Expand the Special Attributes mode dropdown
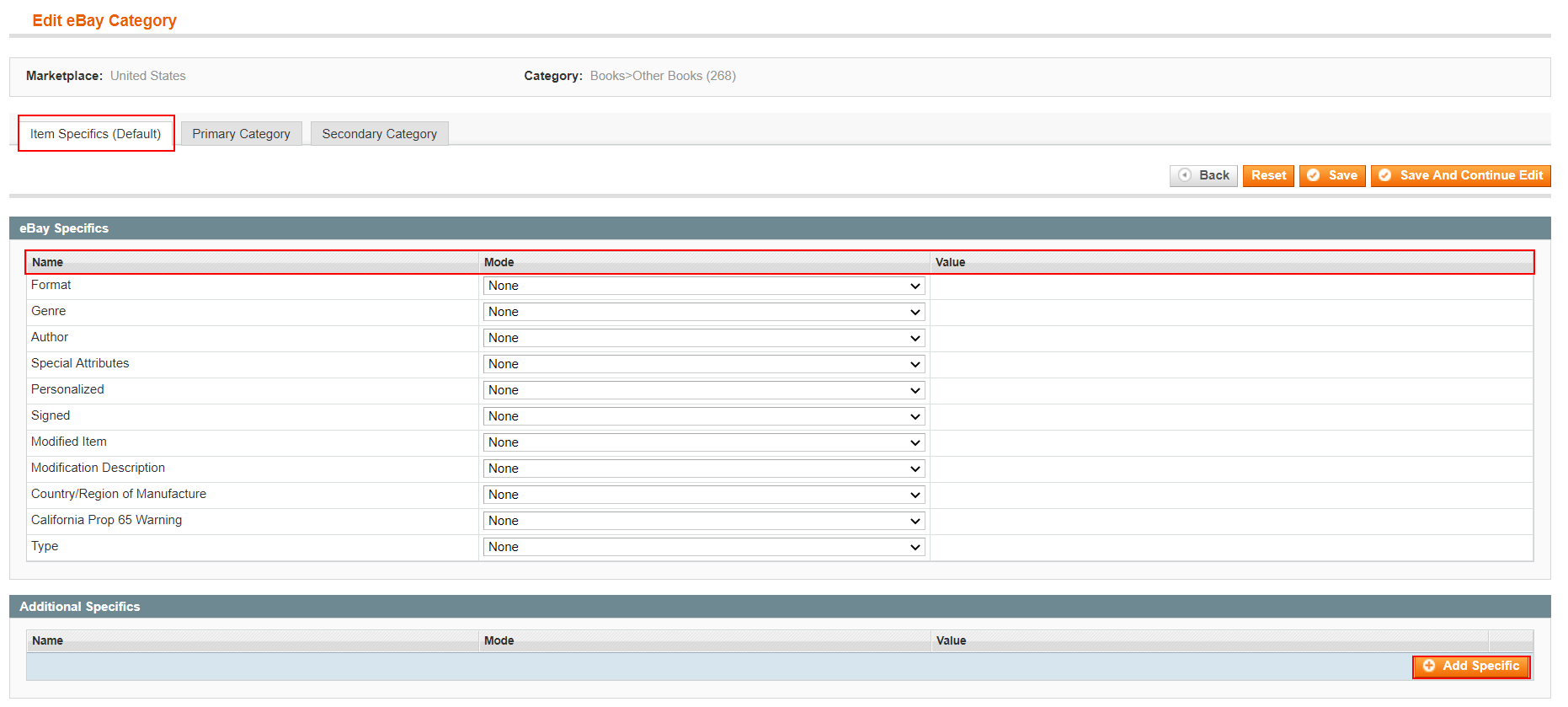Screen dimensions: 1568x707 704,364
